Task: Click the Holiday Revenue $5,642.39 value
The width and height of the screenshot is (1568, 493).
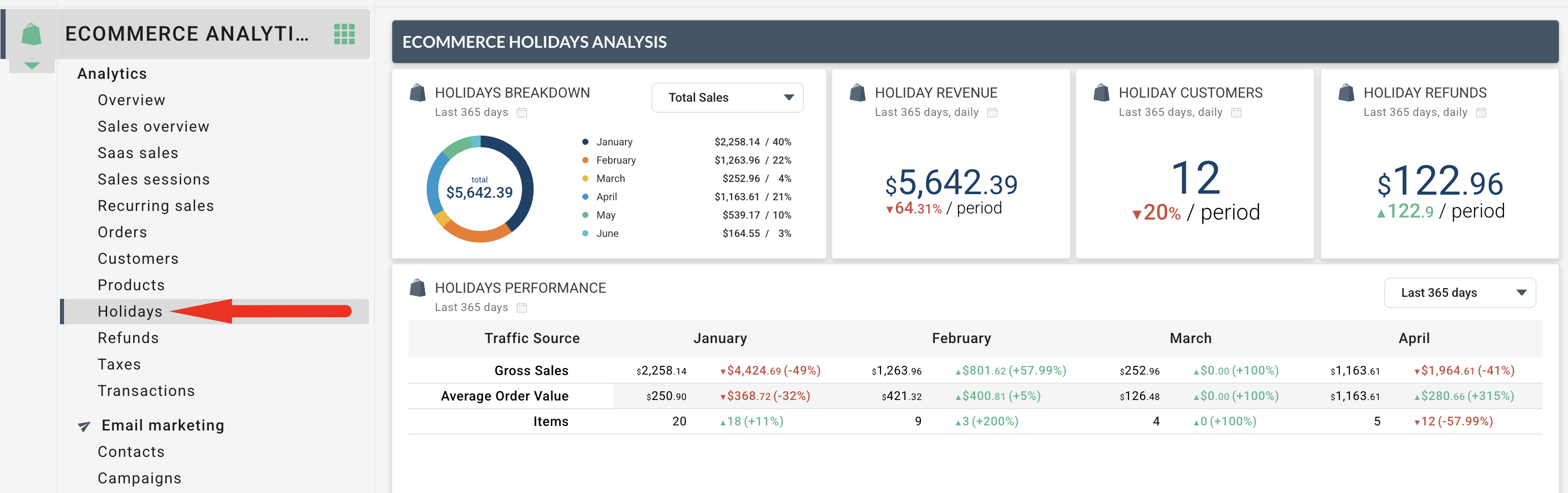Action: click(951, 183)
